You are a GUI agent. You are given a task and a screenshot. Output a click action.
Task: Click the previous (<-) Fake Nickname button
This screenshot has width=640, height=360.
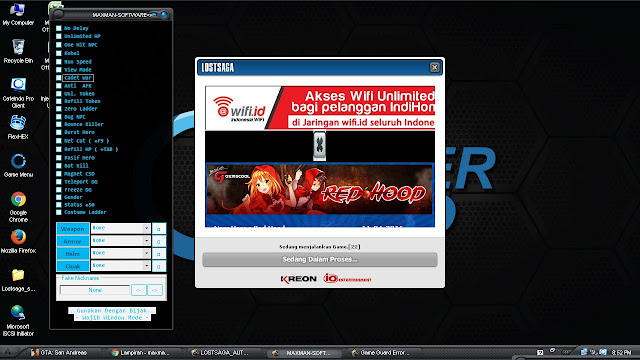(139, 290)
